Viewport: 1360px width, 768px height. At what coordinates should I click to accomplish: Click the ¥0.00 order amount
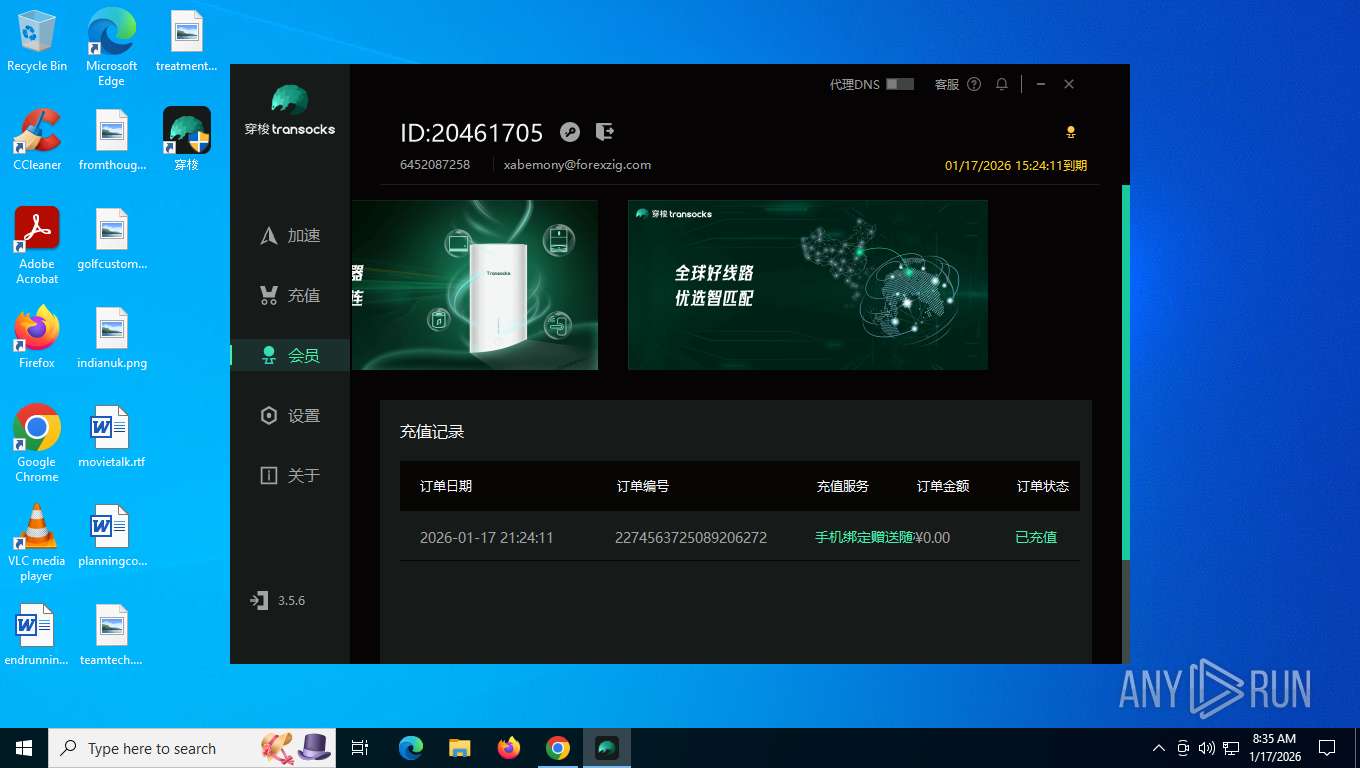(x=933, y=537)
